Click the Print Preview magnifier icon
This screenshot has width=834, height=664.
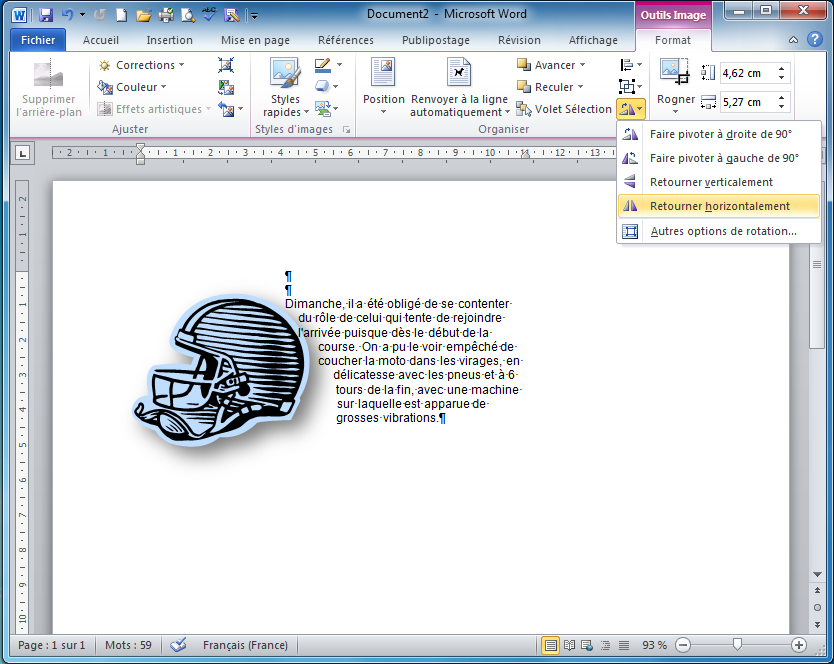188,15
